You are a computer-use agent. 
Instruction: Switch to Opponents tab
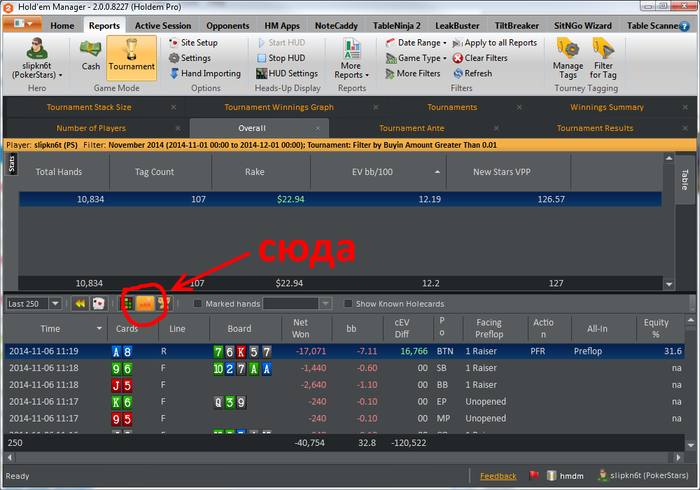point(228,26)
